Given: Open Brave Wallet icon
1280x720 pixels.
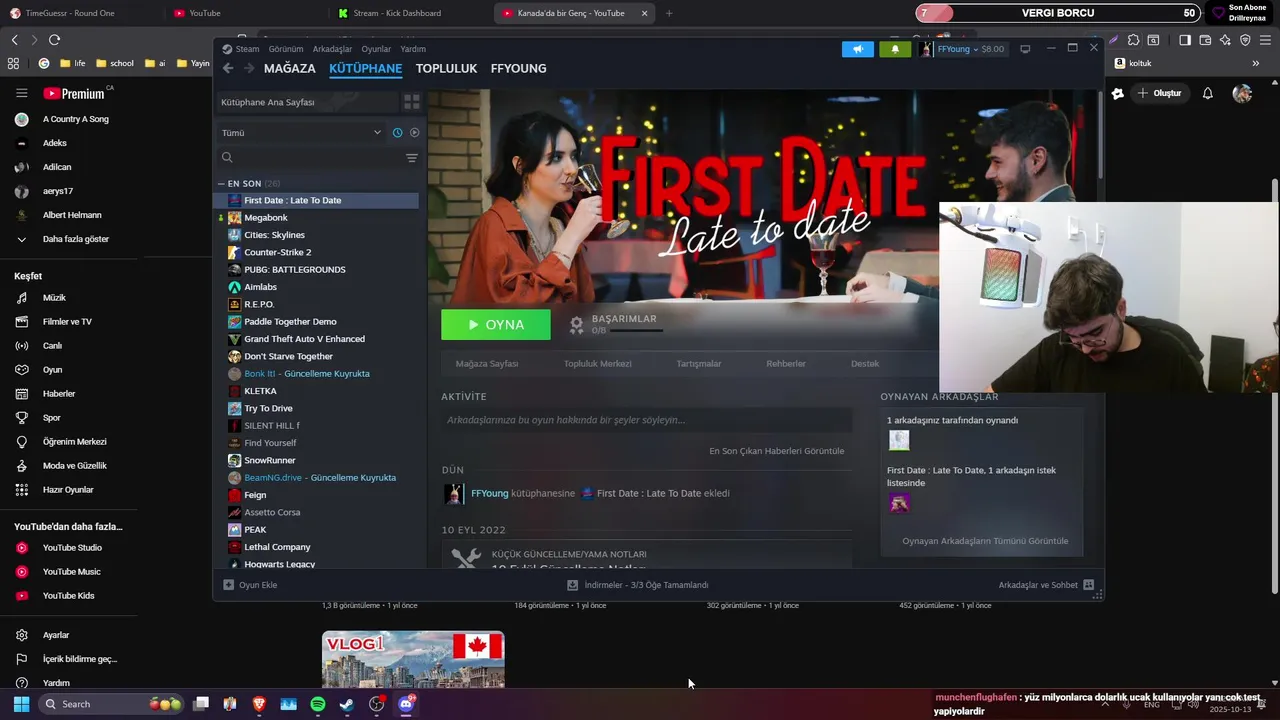Looking at the screenshot, I should tap(1205, 40).
